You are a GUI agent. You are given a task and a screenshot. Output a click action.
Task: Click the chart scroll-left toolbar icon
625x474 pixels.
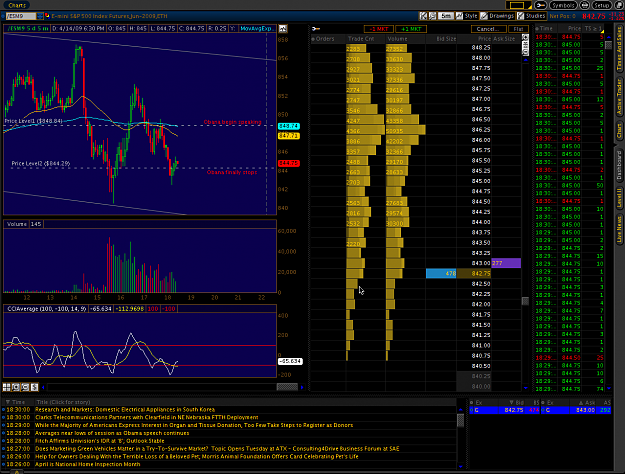click(x=423, y=16)
